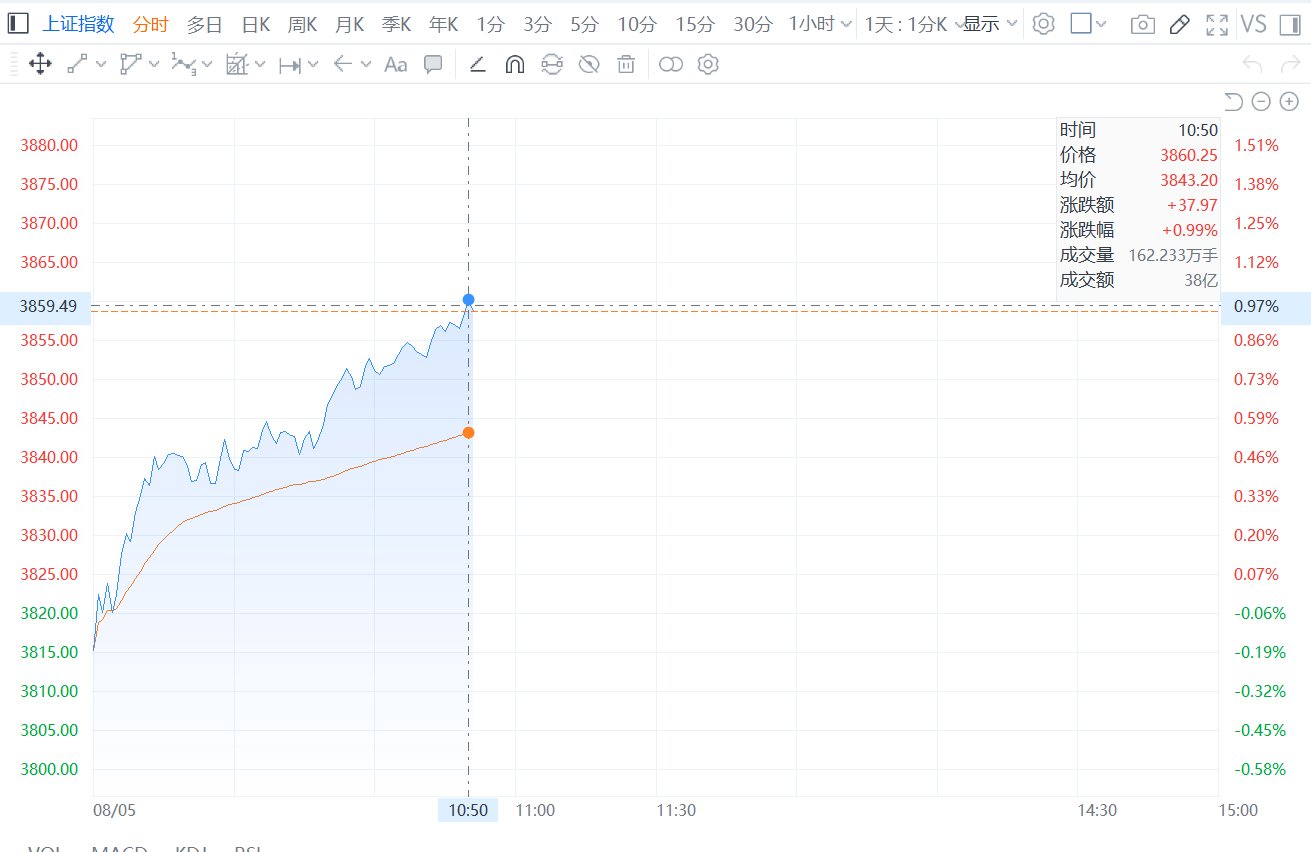
Task: Zoom in with the plus circle
Action: pos(1289,101)
